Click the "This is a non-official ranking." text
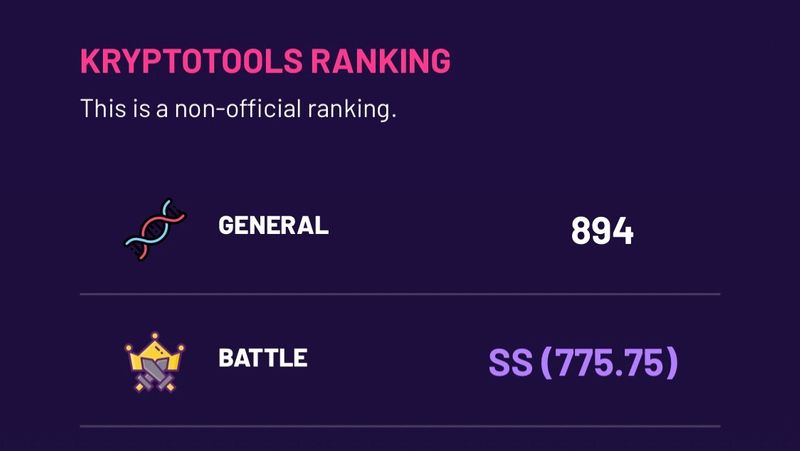This screenshot has width=800, height=451. [238, 108]
